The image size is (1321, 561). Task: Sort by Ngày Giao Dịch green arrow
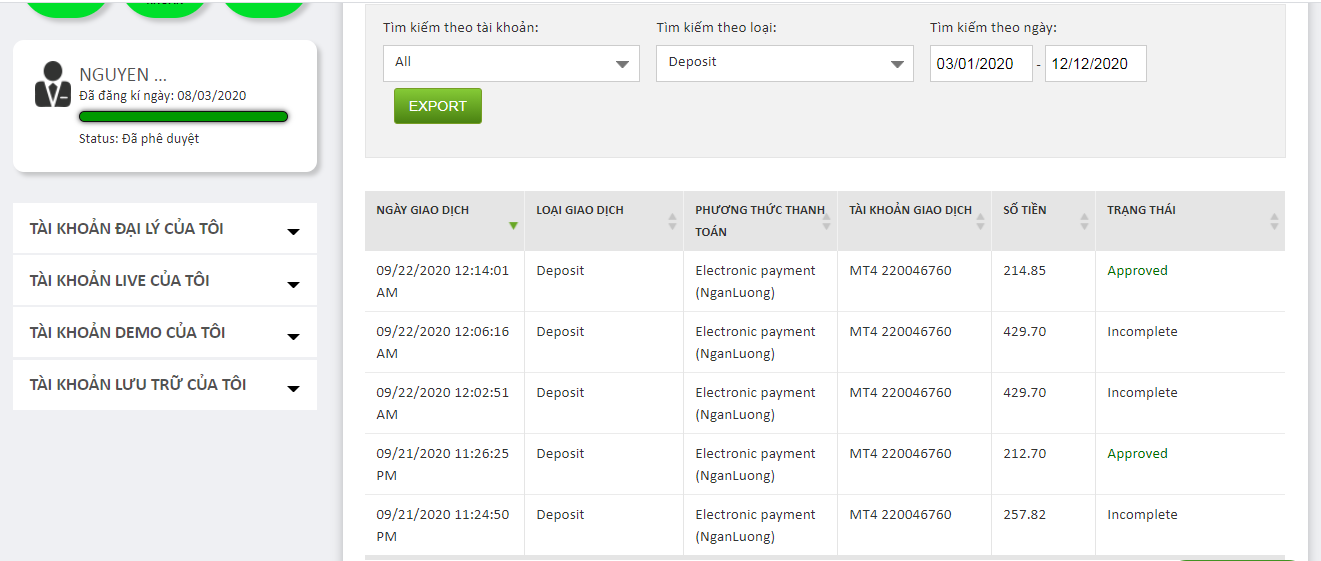point(513,225)
